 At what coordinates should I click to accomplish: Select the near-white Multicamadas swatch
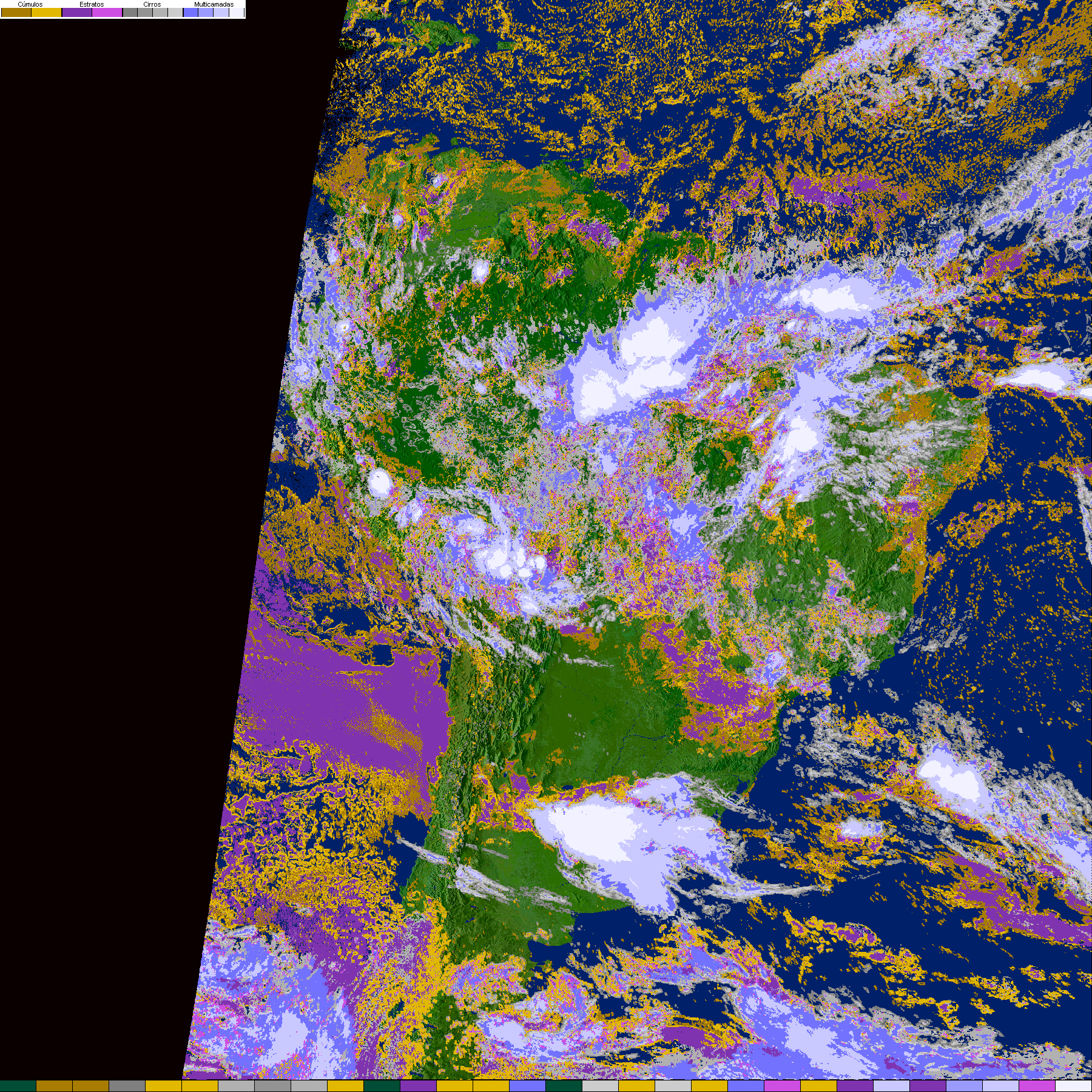coord(236,12)
